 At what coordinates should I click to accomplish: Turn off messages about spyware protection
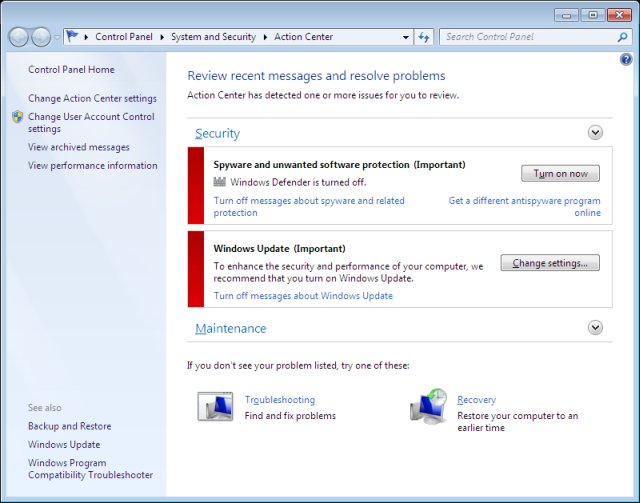tap(309, 207)
